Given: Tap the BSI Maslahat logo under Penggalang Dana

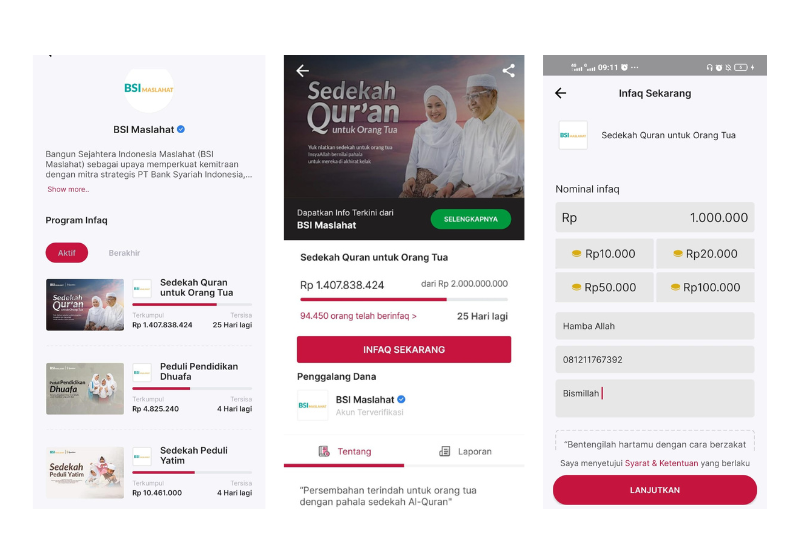Looking at the screenshot, I should [313, 405].
